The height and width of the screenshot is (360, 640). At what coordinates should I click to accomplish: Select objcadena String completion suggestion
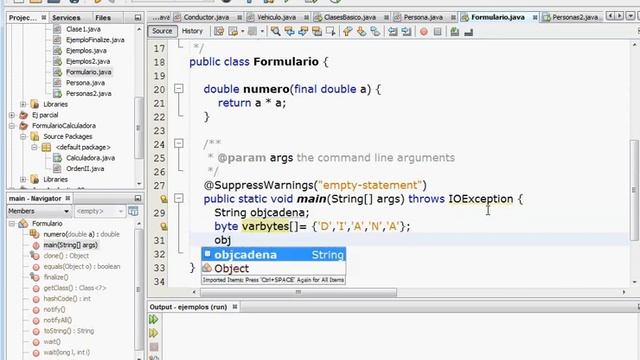tap(273, 254)
